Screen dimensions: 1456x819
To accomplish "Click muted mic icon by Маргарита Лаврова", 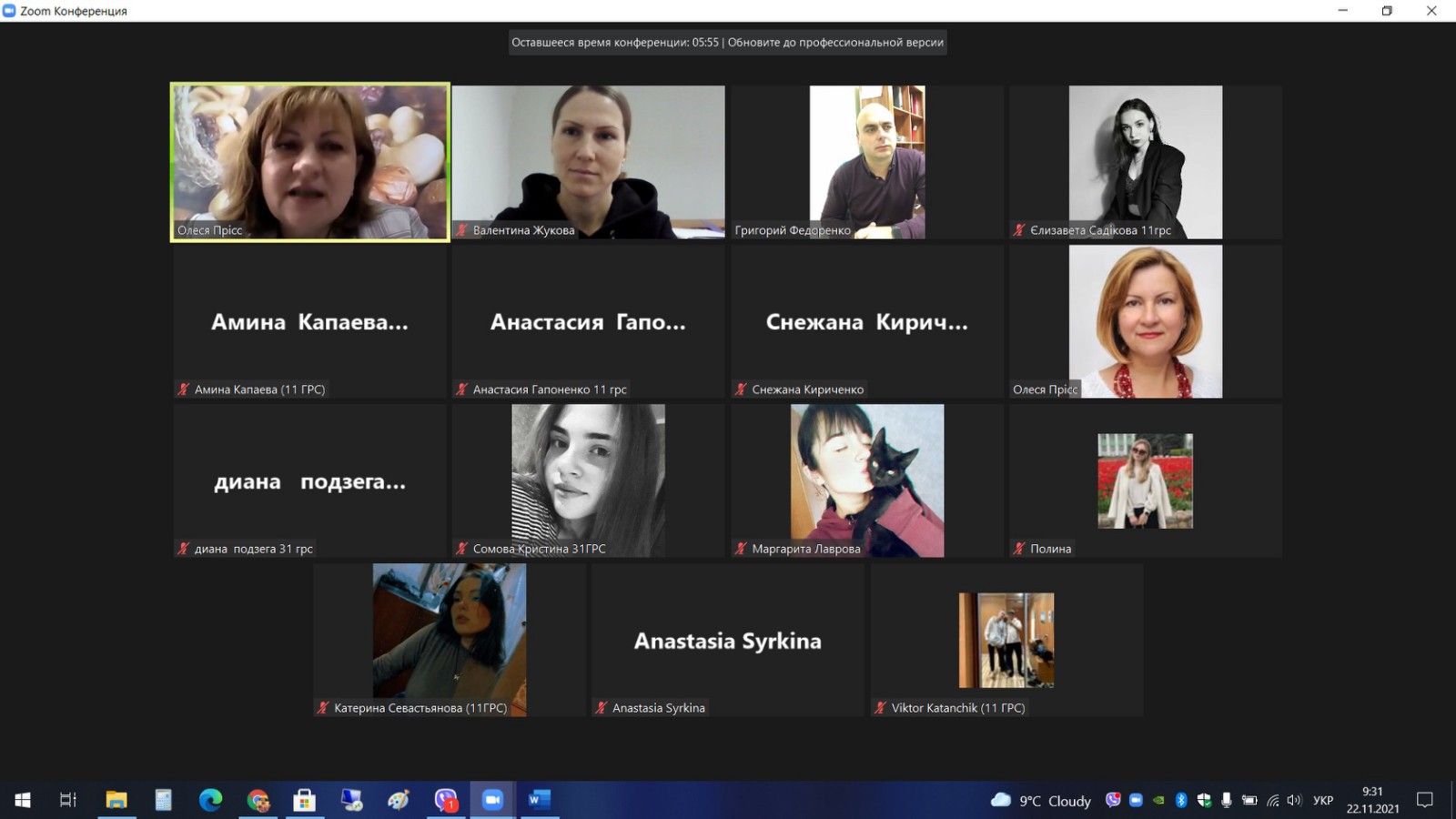I will [741, 549].
